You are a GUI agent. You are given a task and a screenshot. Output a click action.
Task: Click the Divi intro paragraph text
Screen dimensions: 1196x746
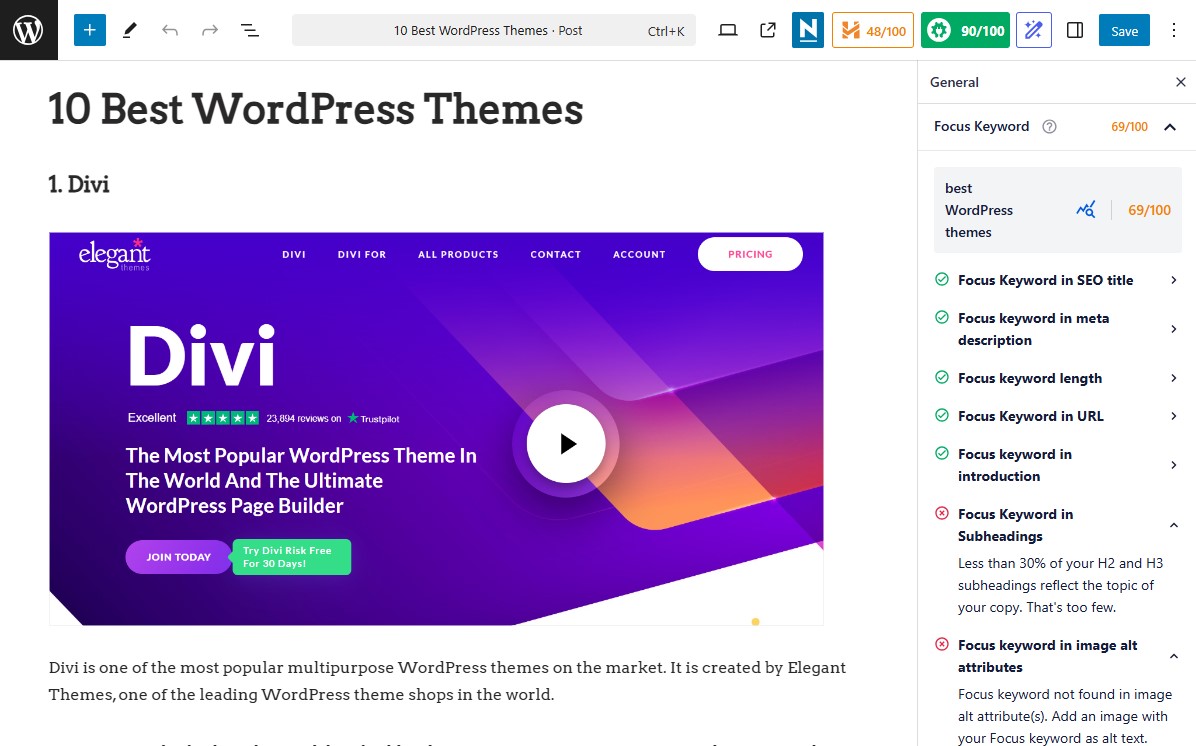pos(448,680)
